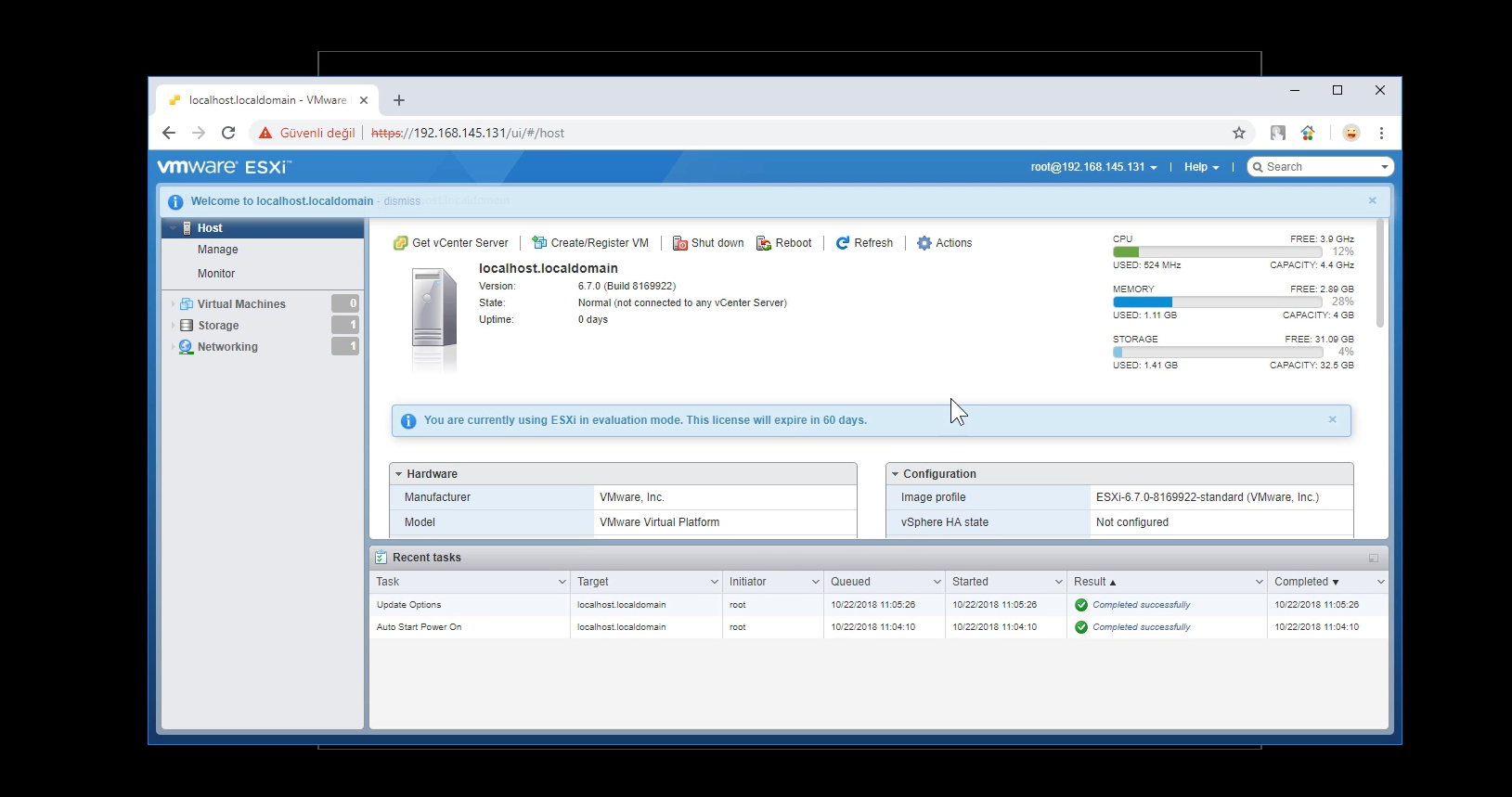Click the Shut down host button

708,243
